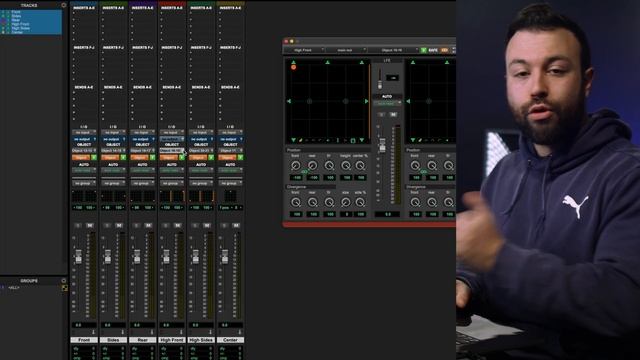Mute the High Front track
Screen dimensions: 640x360
[x=178, y=225]
